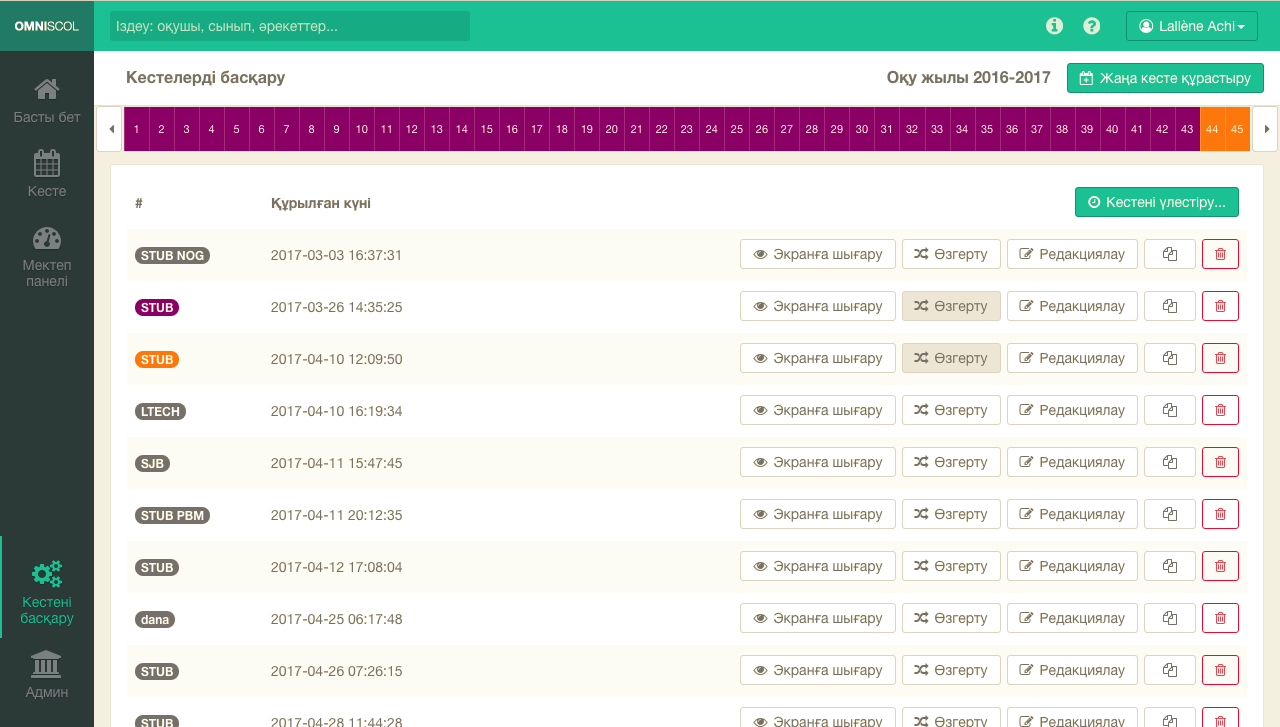This screenshot has height=727, width=1280.
Task: Open the info icon in top bar
Action: point(1054,26)
